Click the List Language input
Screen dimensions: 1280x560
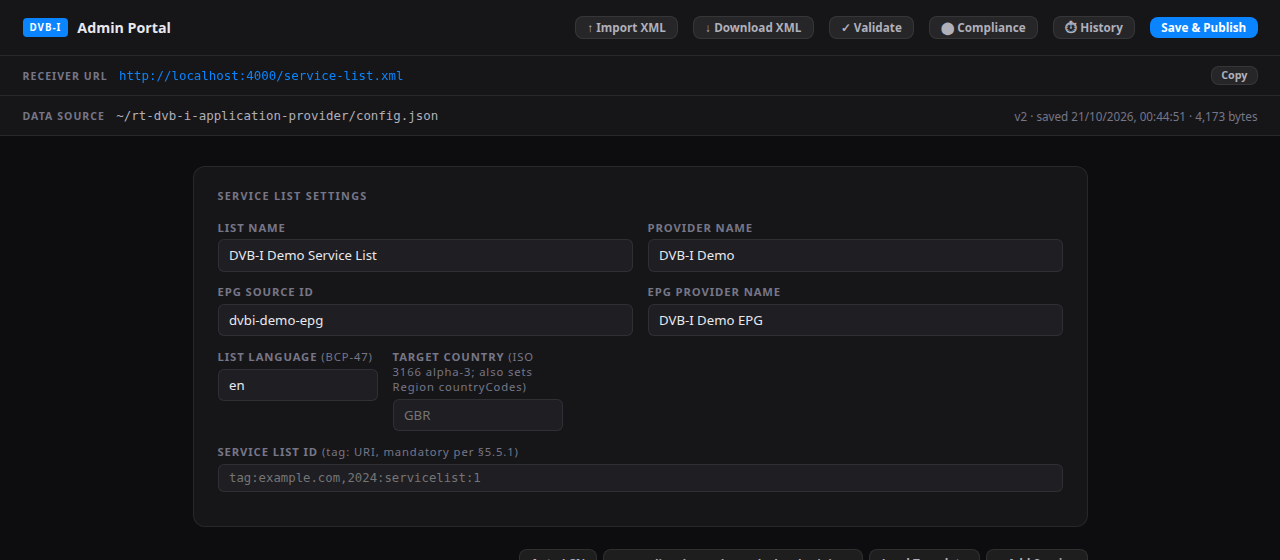298,385
